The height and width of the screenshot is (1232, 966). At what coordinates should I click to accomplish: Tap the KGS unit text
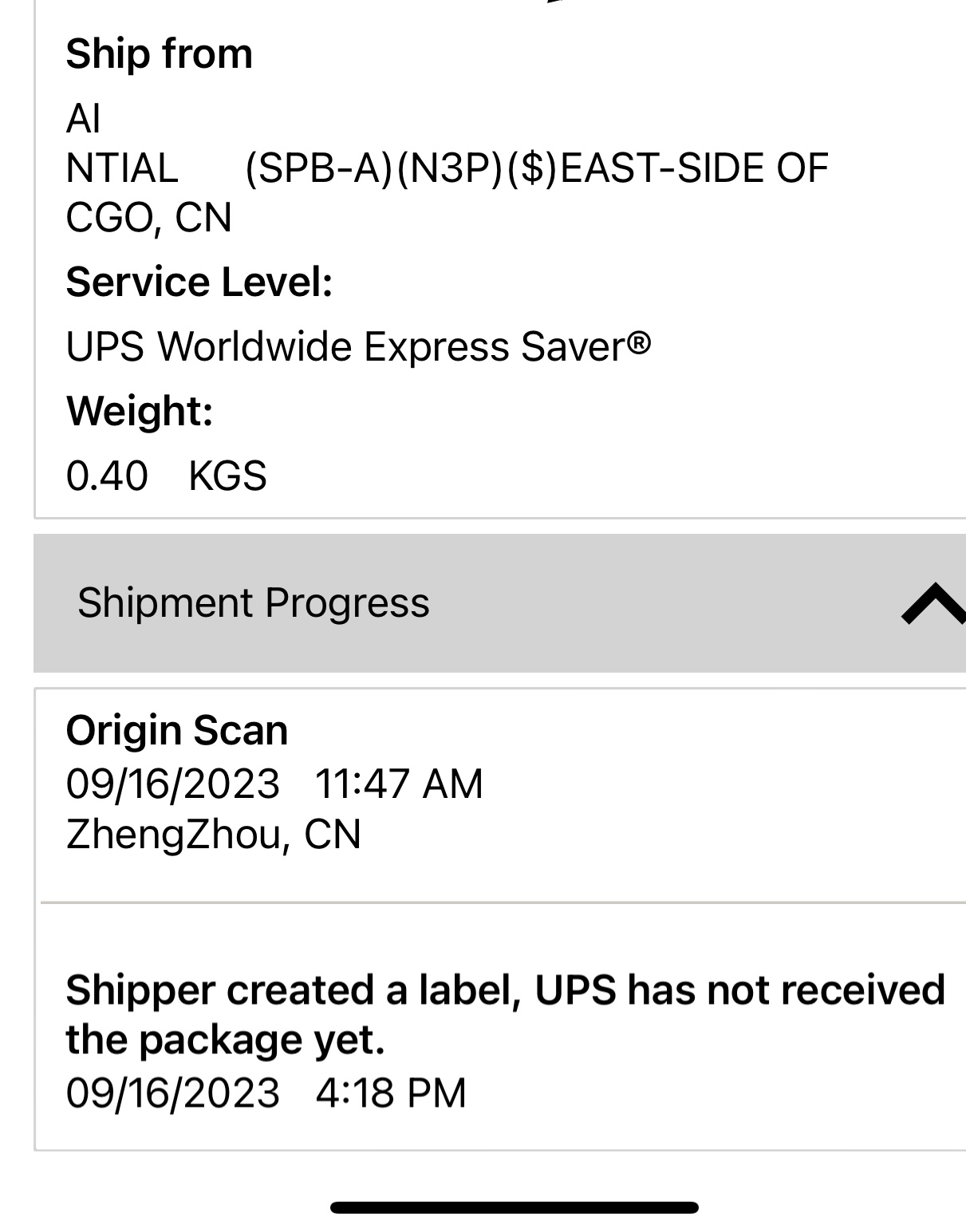click(x=227, y=476)
